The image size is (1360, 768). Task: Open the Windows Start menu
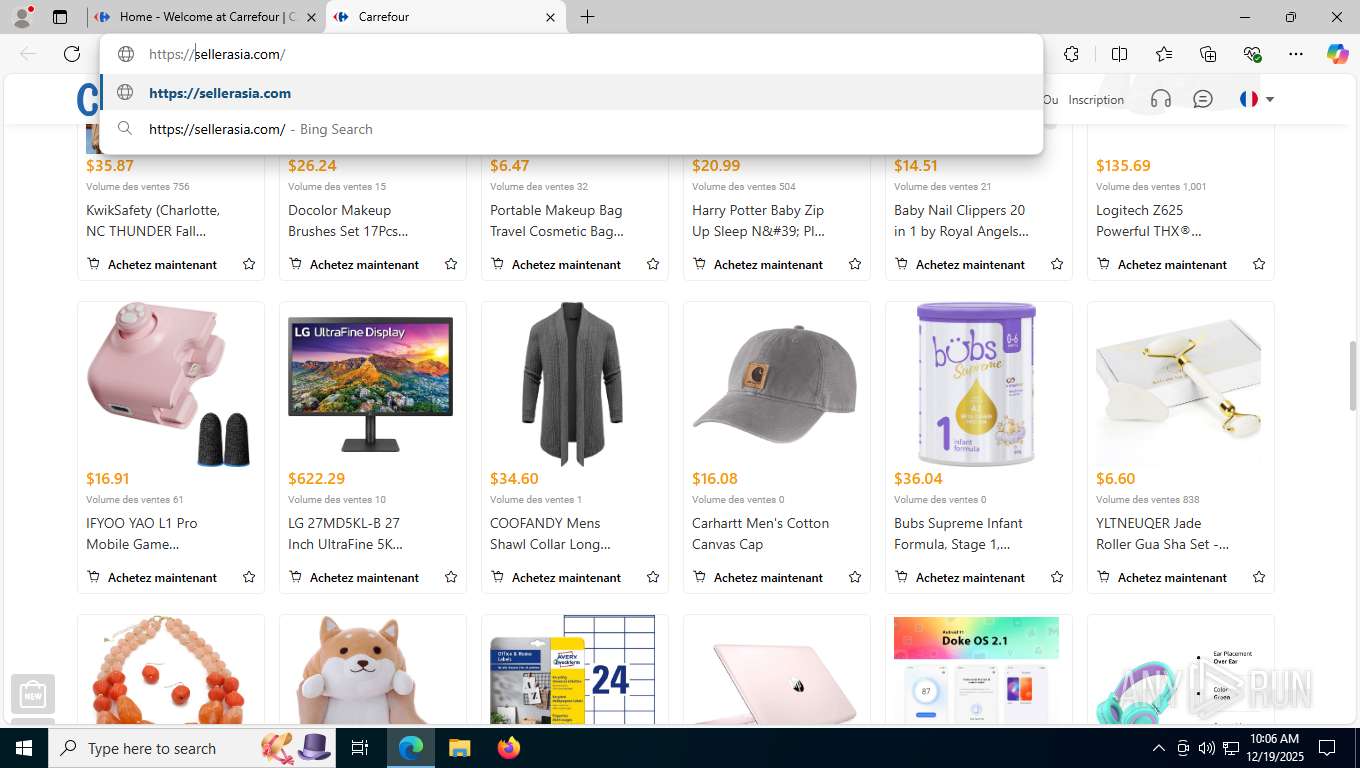click(x=24, y=747)
